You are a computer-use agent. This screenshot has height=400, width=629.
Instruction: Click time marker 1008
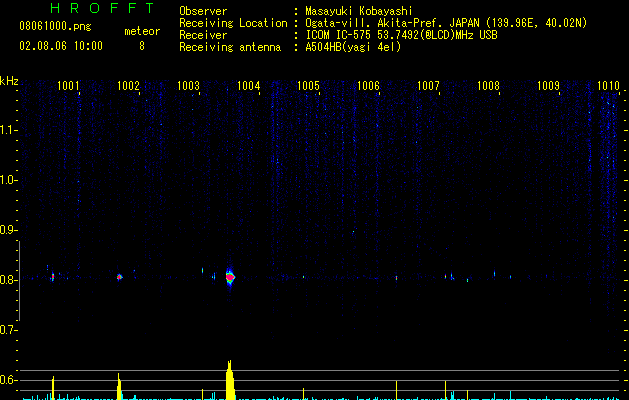488,85
